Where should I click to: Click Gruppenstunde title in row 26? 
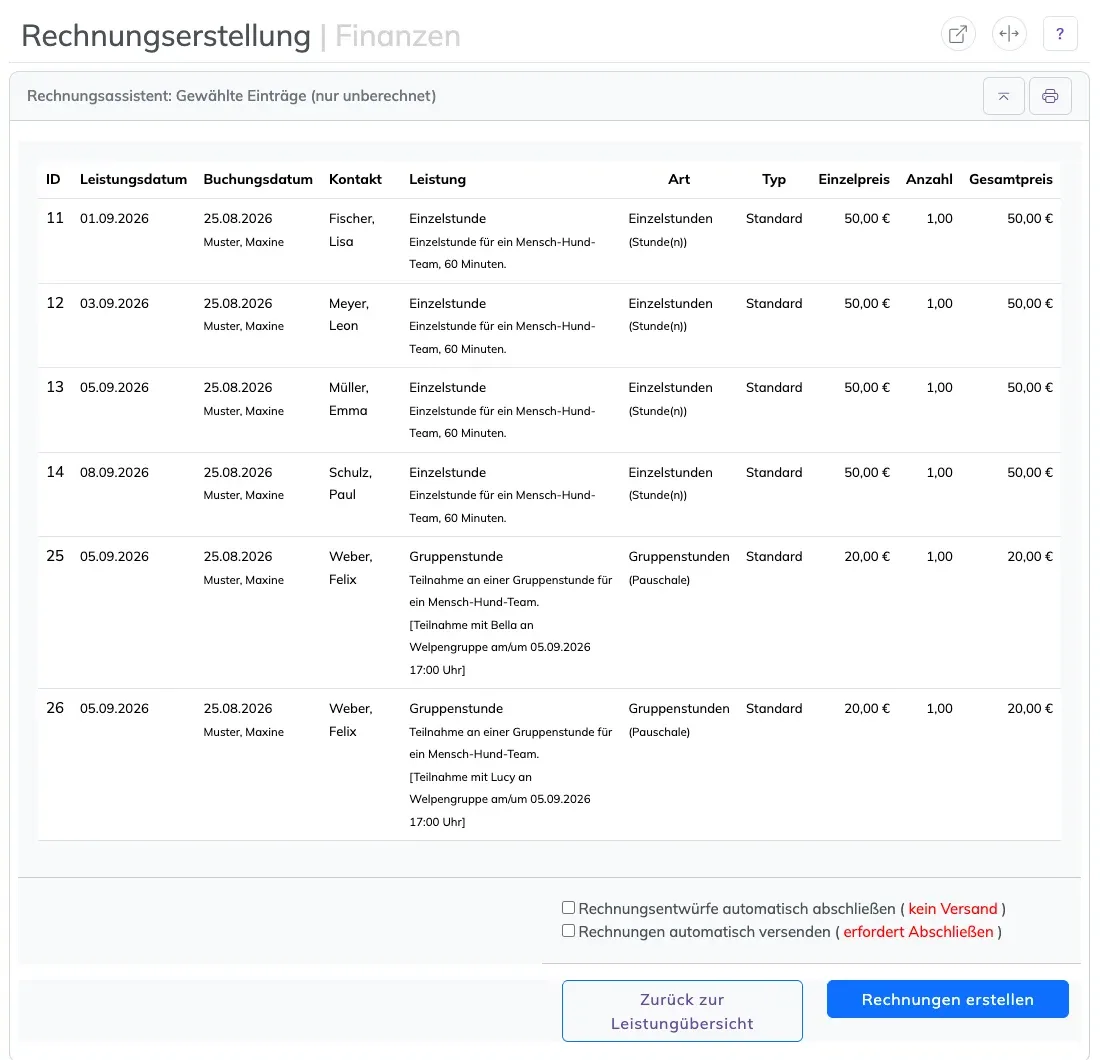[456, 709]
